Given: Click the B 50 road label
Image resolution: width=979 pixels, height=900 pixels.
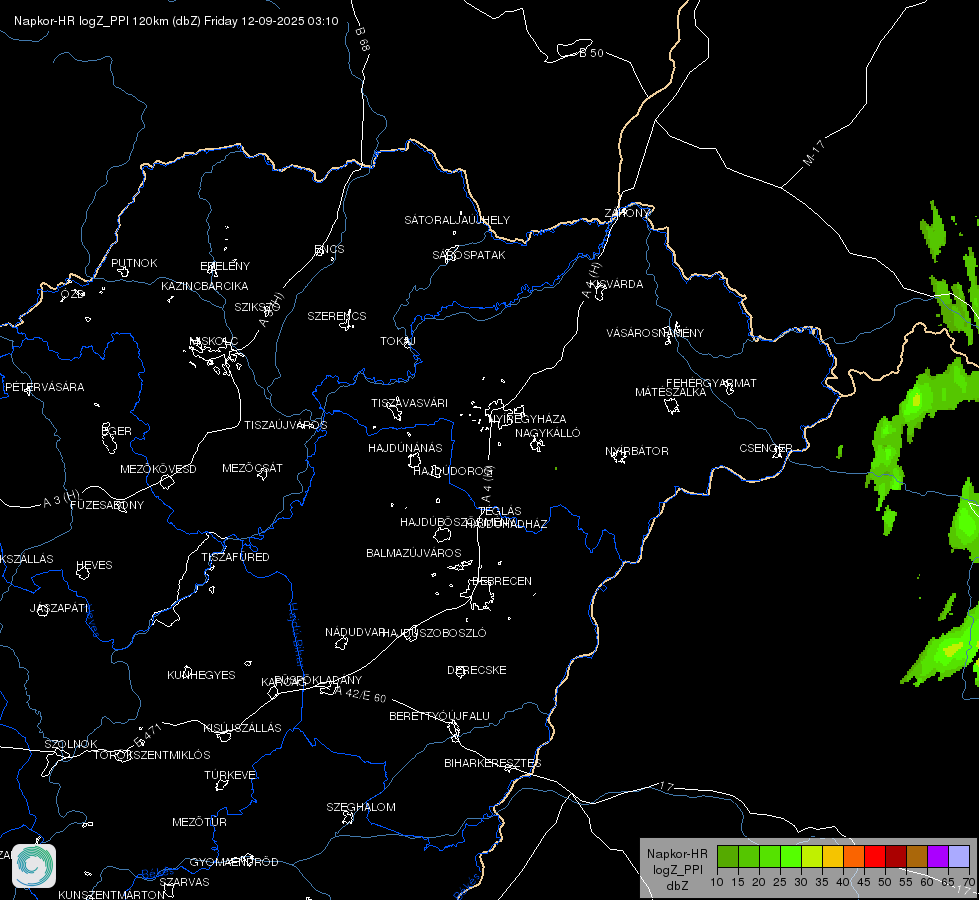Looking at the screenshot, I should pyautogui.click(x=591, y=53).
